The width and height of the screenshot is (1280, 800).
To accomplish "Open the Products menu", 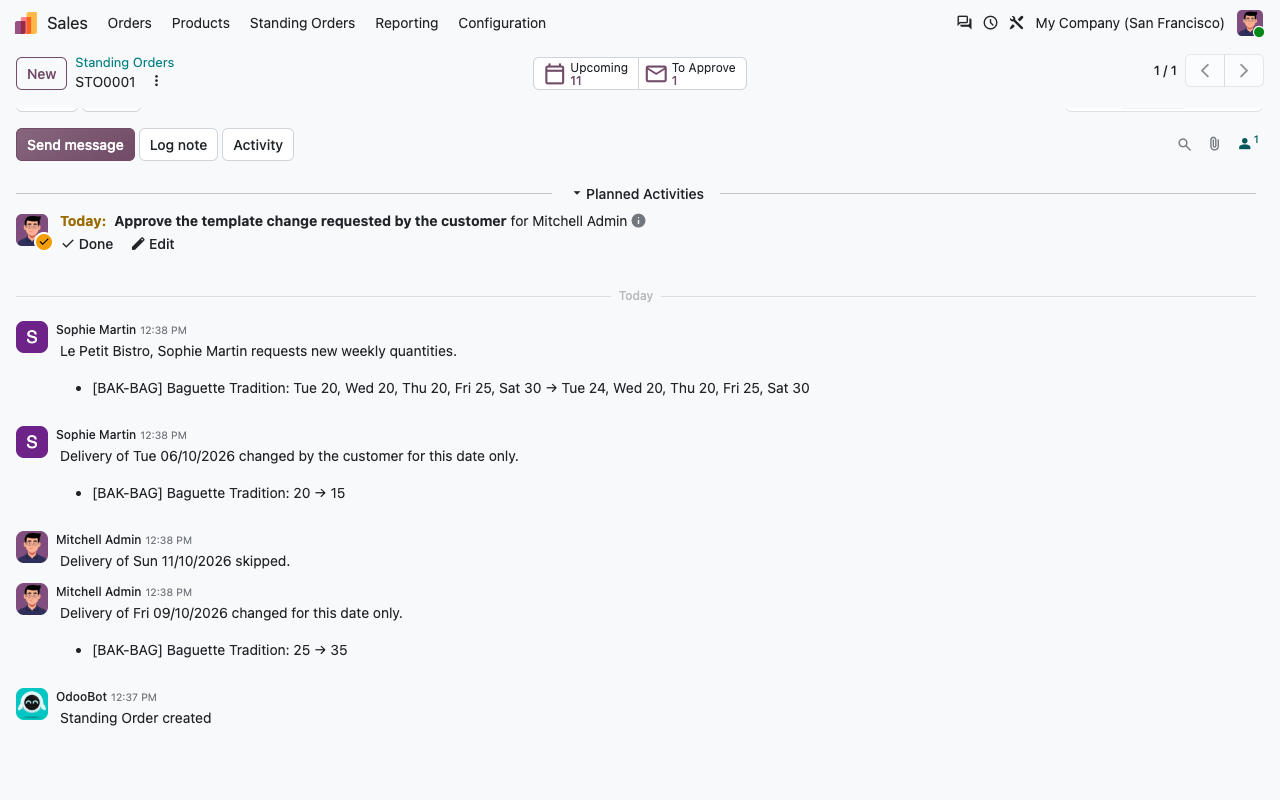I will click(x=200, y=23).
